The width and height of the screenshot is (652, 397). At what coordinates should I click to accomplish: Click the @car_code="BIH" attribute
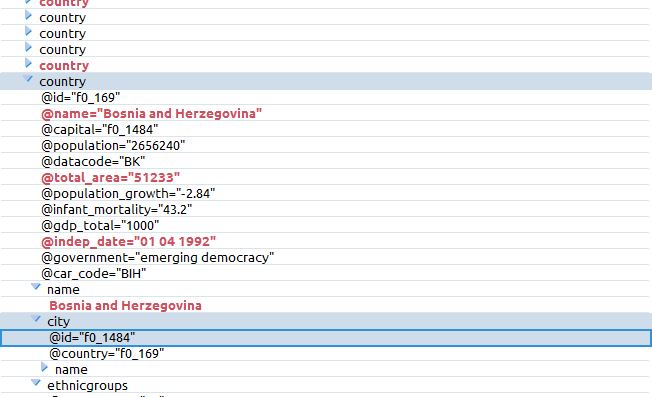pyautogui.click(x=94, y=274)
